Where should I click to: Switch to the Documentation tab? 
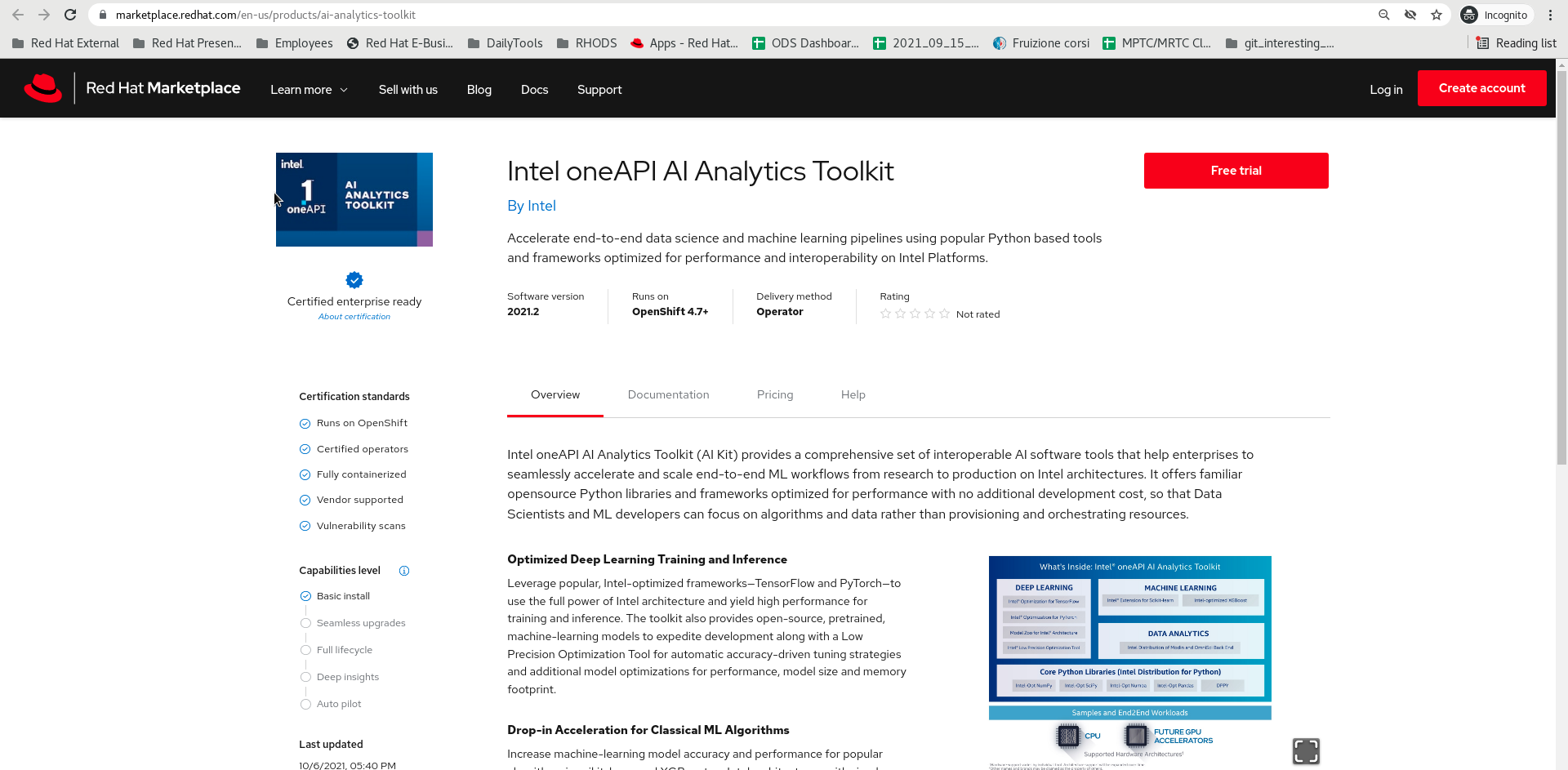[669, 394]
